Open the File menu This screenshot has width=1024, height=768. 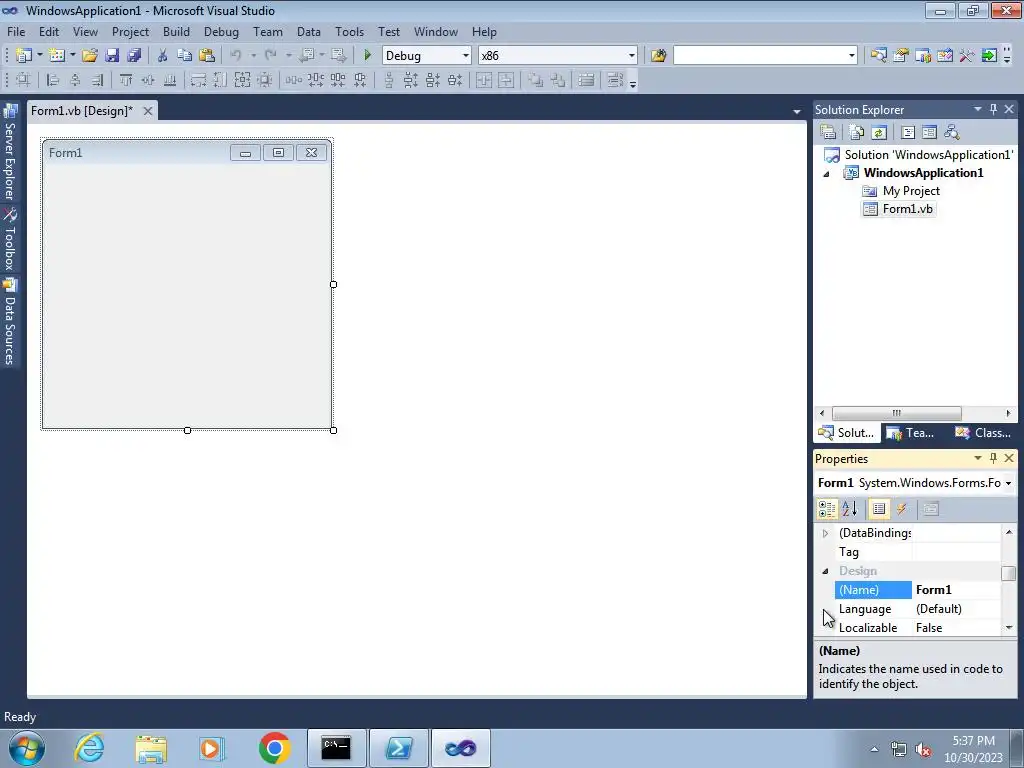click(16, 31)
